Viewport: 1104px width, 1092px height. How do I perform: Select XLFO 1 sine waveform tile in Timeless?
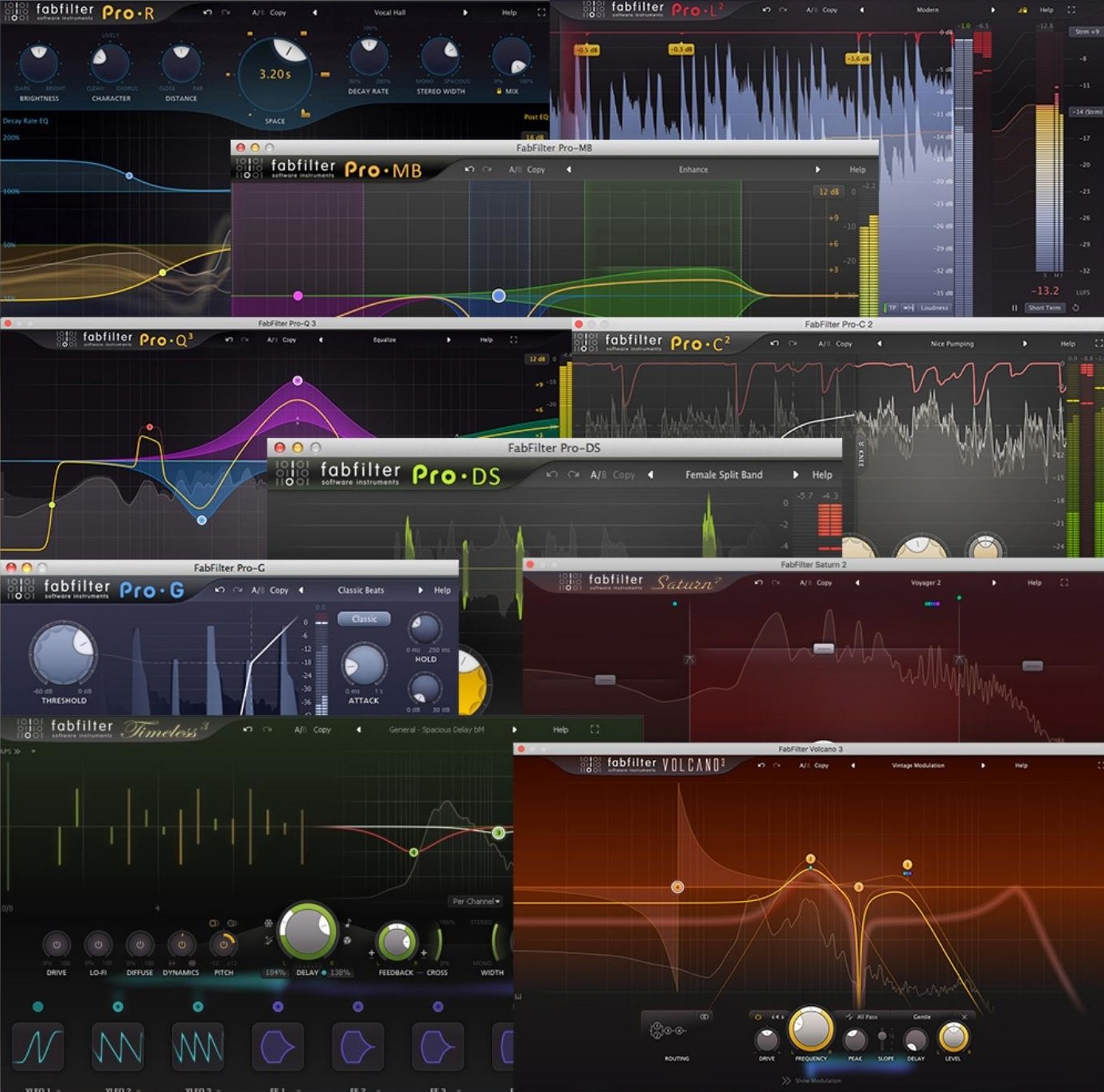(x=38, y=1046)
